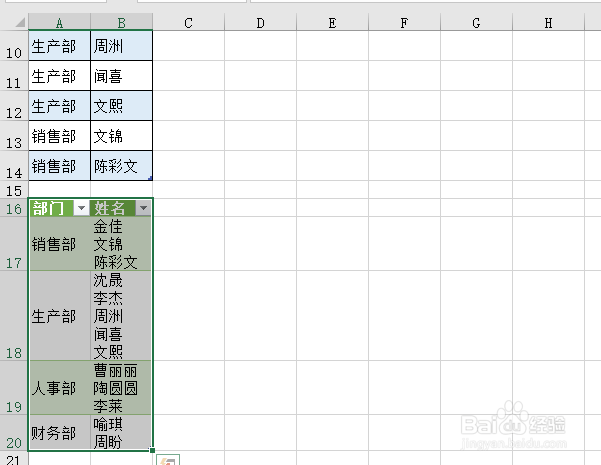Select row 10 header
The width and height of the screenshot is (601, 465).
tap(14, 46)
